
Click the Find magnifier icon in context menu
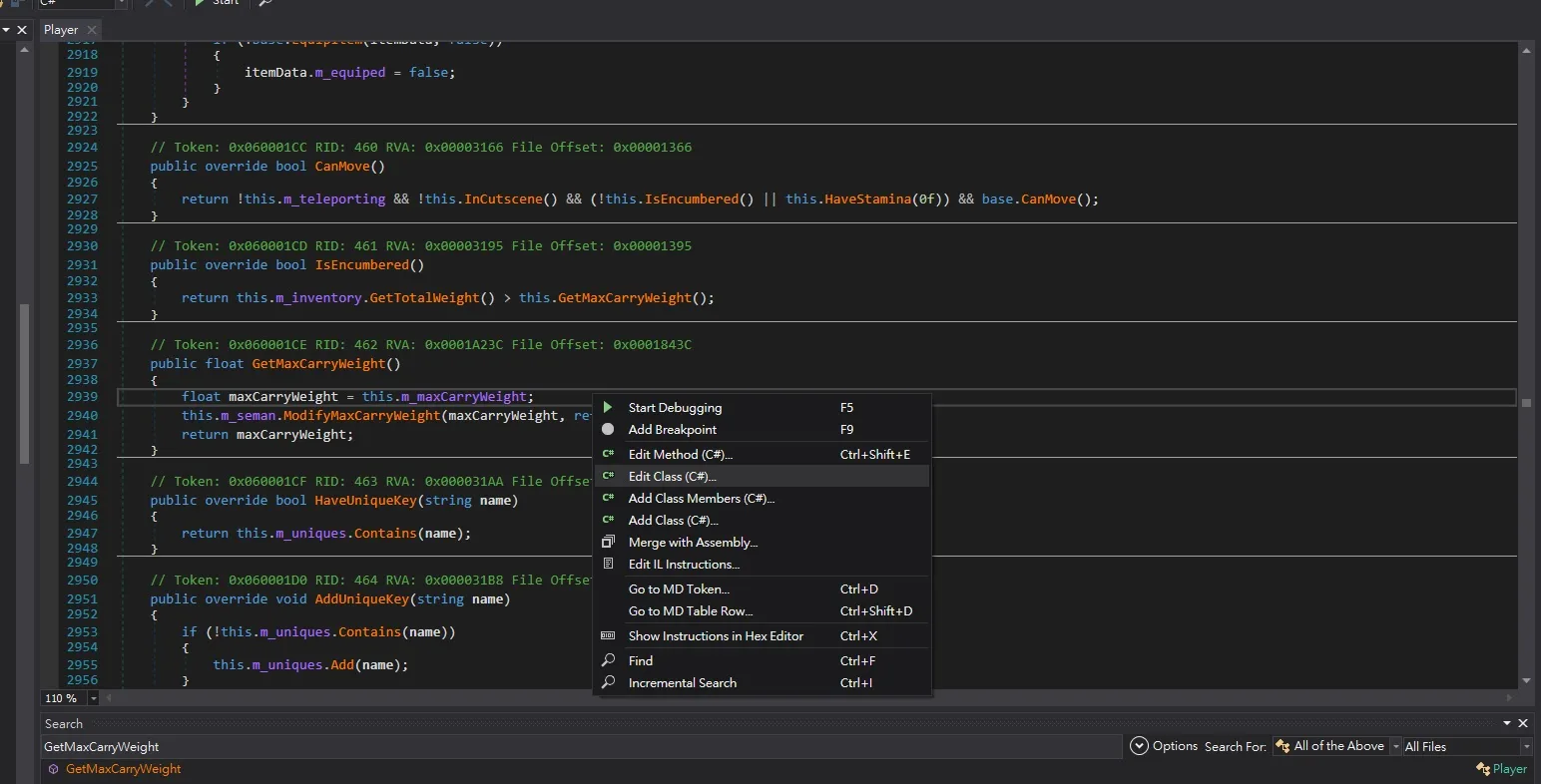pyautogui.click(x=608, y=660)
